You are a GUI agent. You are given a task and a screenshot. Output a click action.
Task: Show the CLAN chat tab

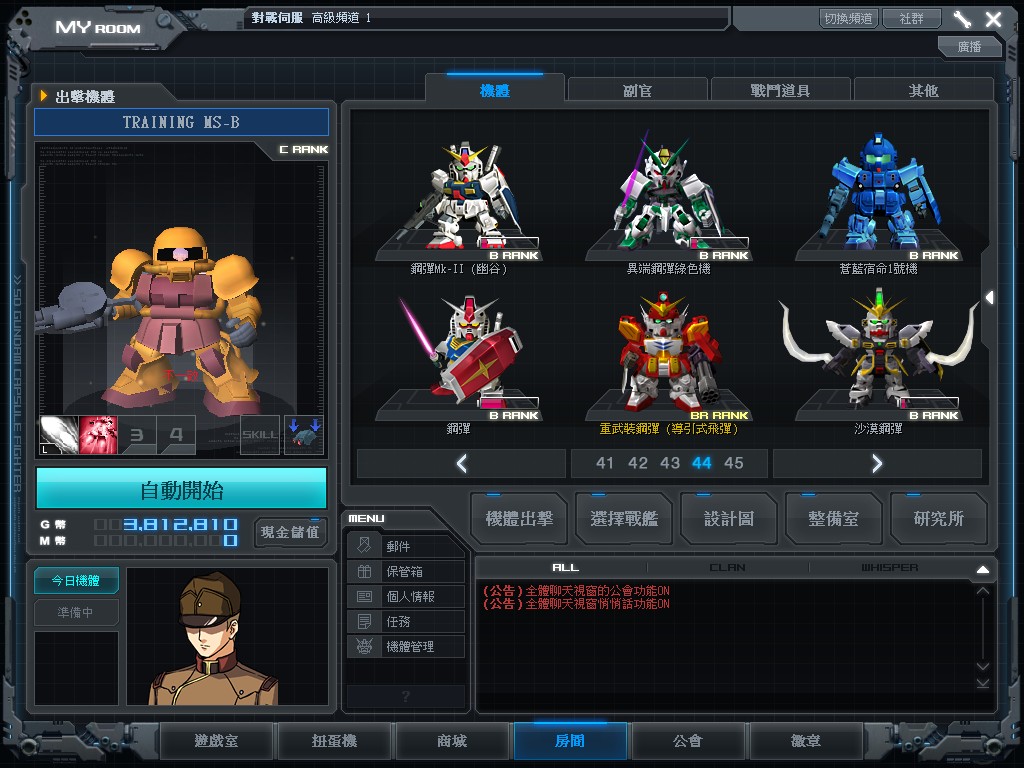click(x=728, y=568)
